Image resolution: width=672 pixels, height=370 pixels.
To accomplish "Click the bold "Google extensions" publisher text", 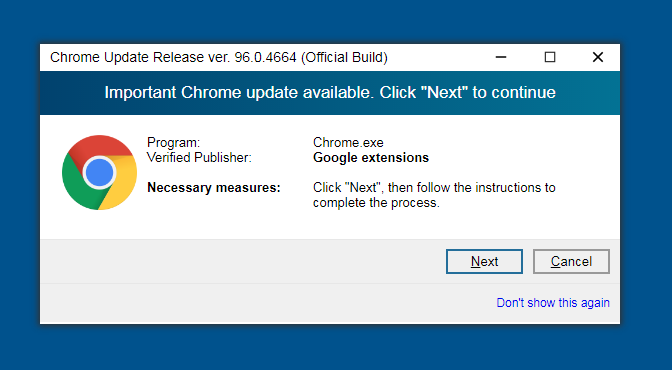I will (x=371, y=157).
